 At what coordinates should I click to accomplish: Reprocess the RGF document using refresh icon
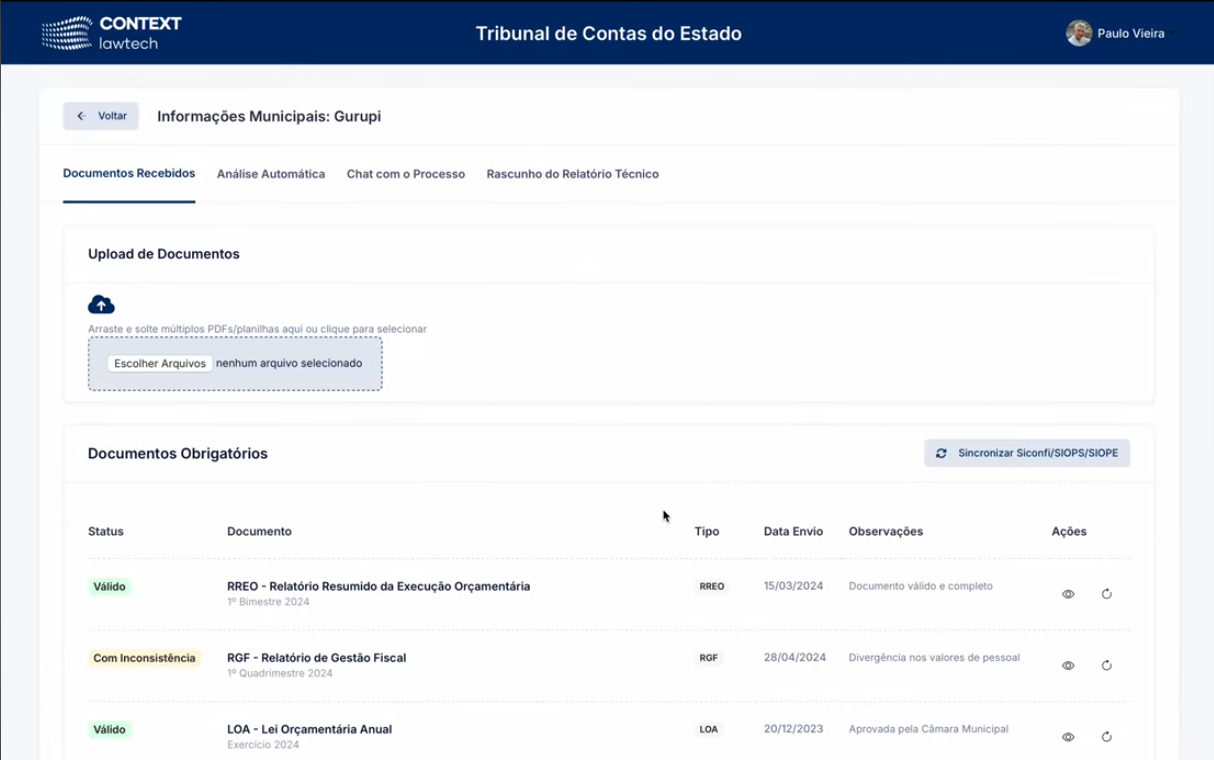pyautogui.click(x=1106, y=664)
